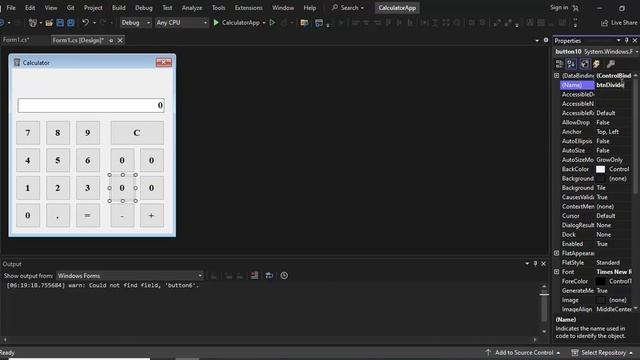Click the Property Pages wrench icon
This screenshot has height=360, width=640.
pos(611,64)
